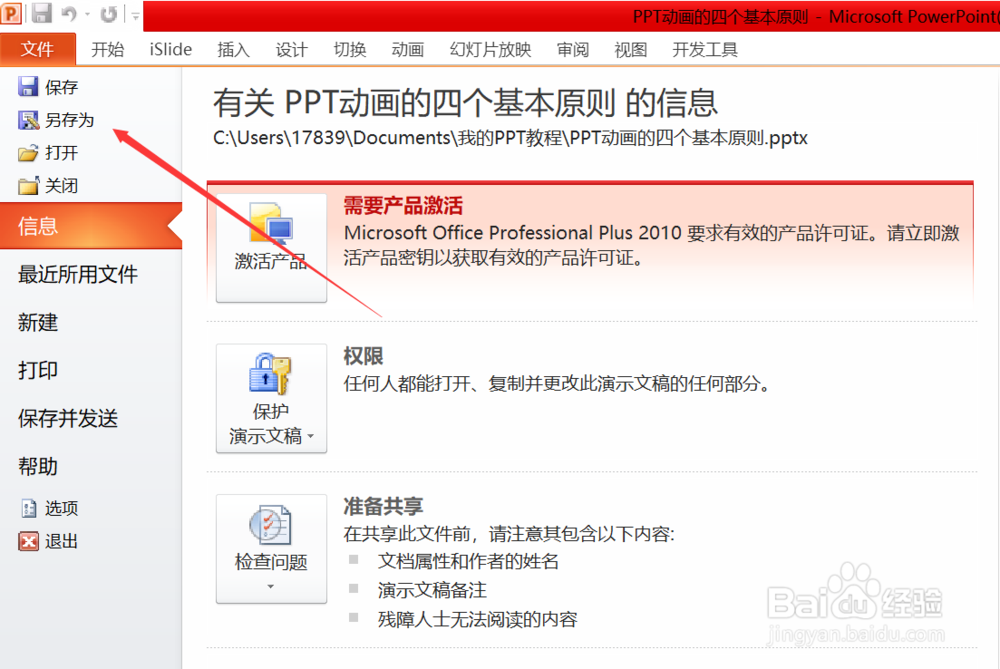The height and width of the screenshot is (669, 1000).
Task: Click the lock and key 保护演示文稿 button
Action: (271, 399)
